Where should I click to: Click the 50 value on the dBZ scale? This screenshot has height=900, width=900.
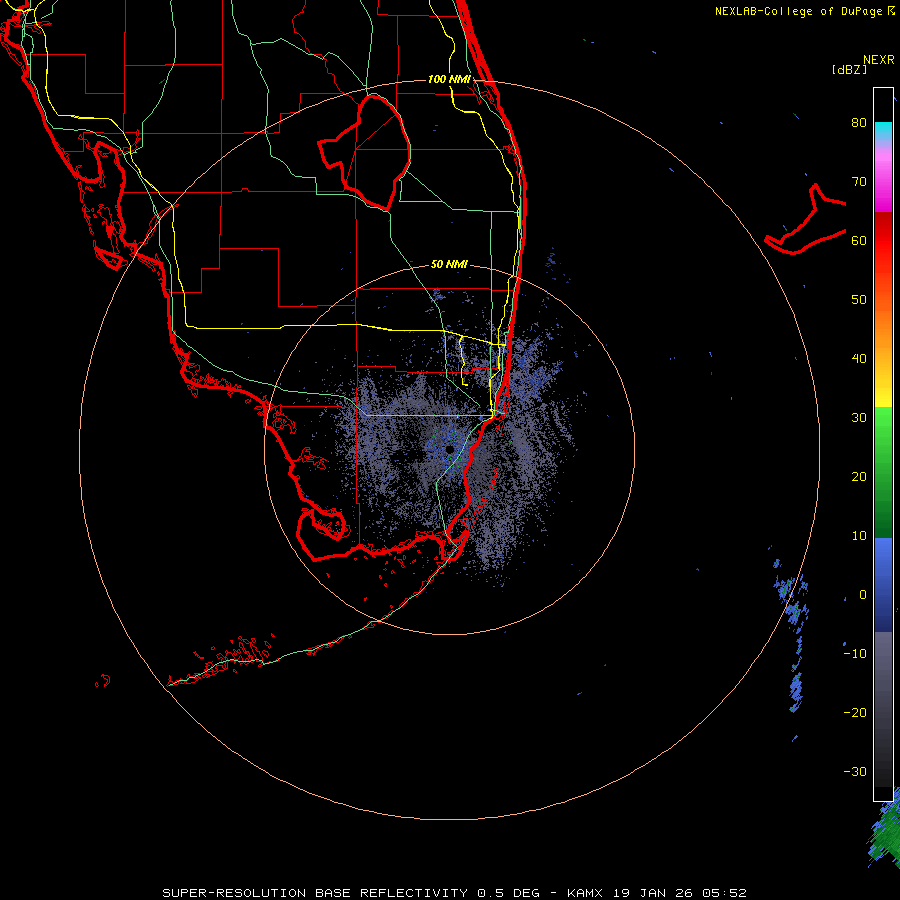(x=859, y=300)
